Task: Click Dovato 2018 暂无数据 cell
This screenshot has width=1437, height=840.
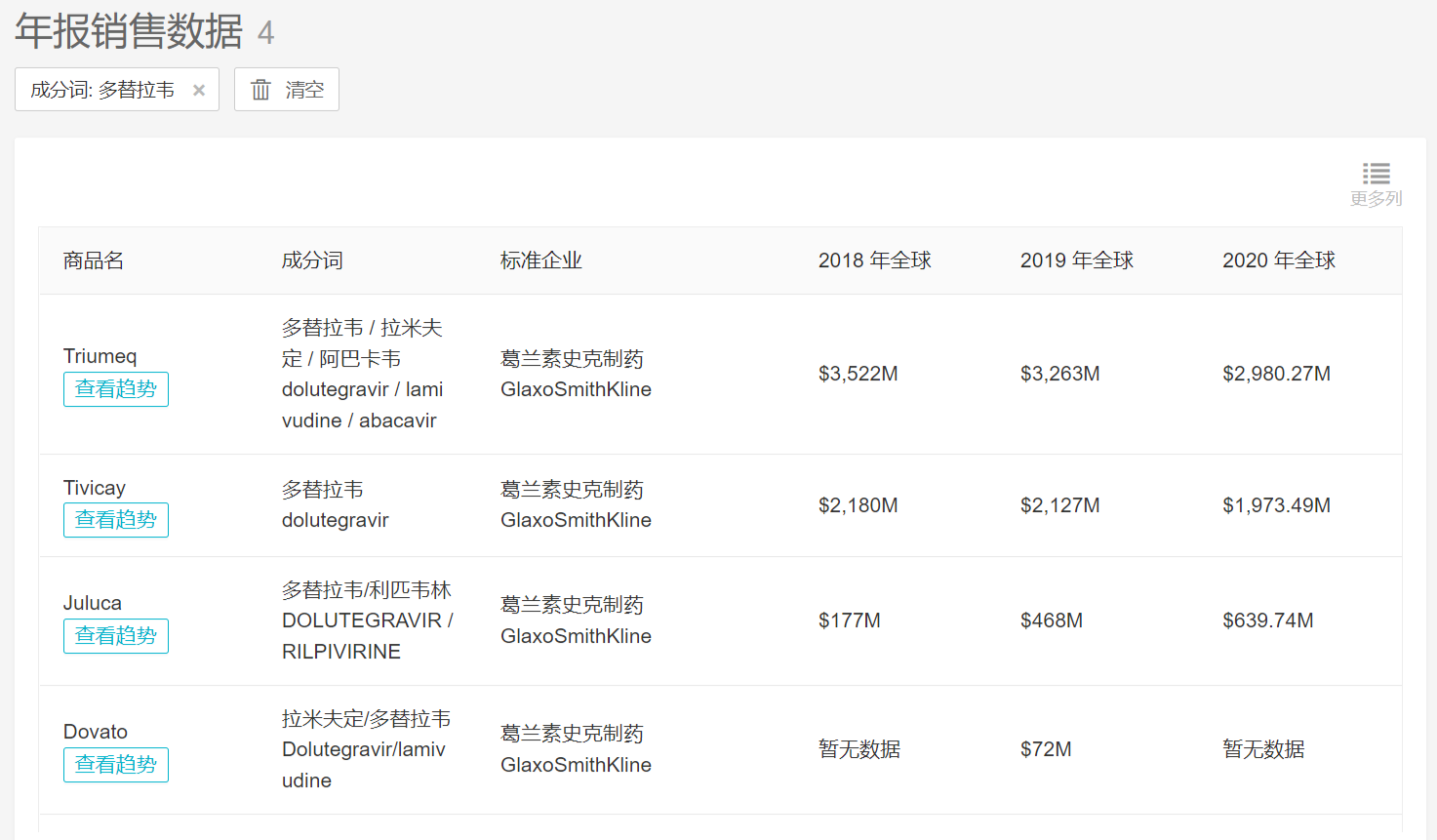Action: (x=859, y=749)
